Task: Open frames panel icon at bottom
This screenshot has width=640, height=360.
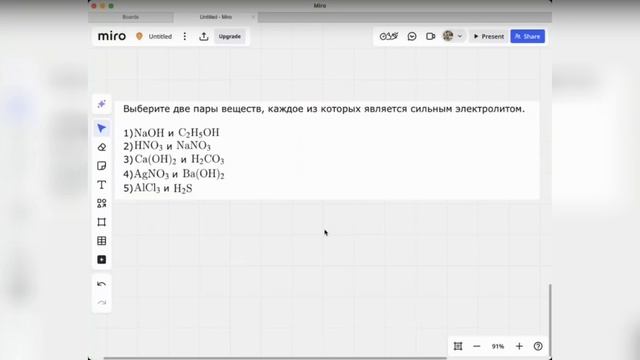Action: point(458,346)
